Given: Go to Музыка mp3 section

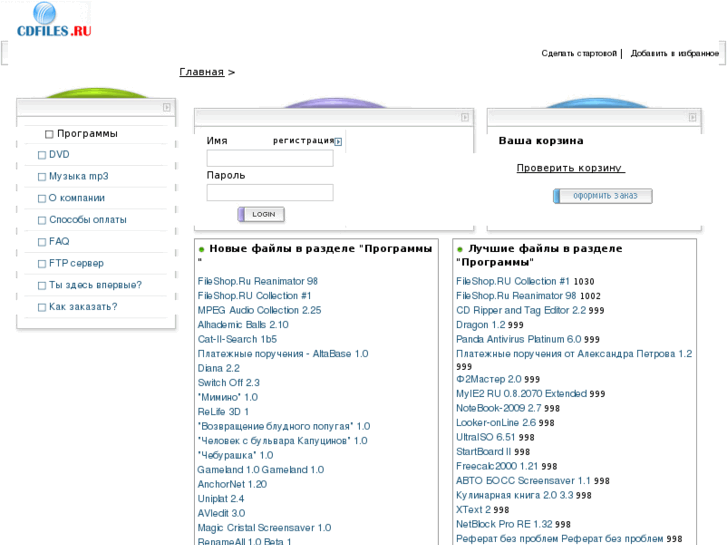Looking at the screenshot, I should coord(78,176).
